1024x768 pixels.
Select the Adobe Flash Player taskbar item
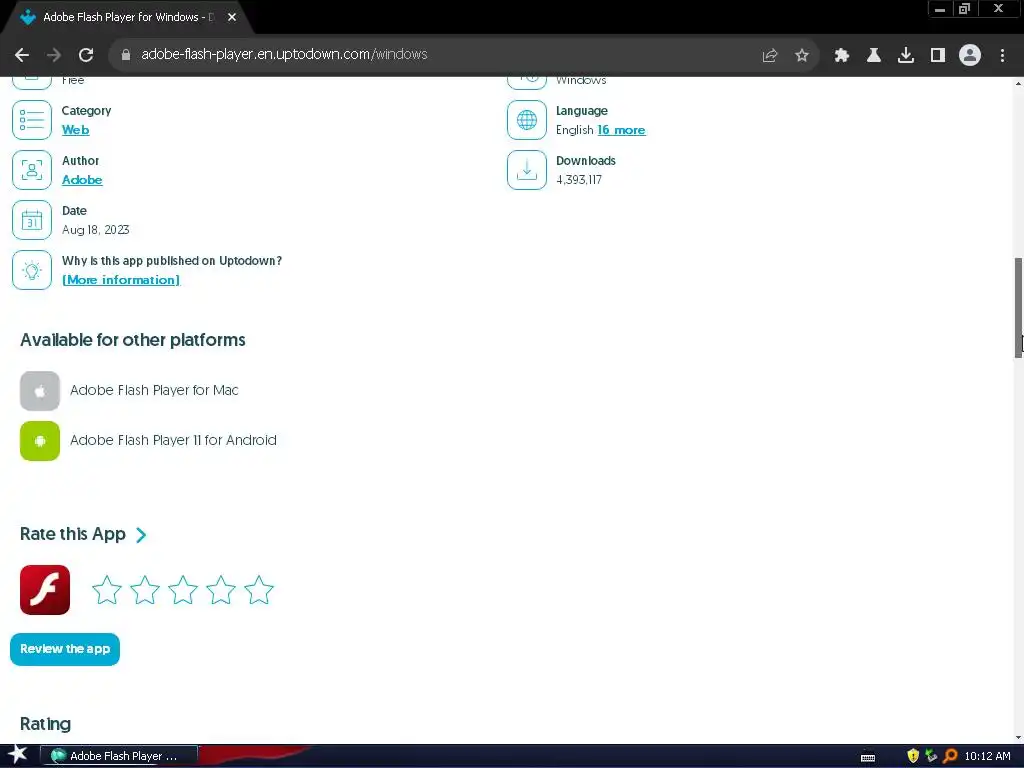pos(119,756)
